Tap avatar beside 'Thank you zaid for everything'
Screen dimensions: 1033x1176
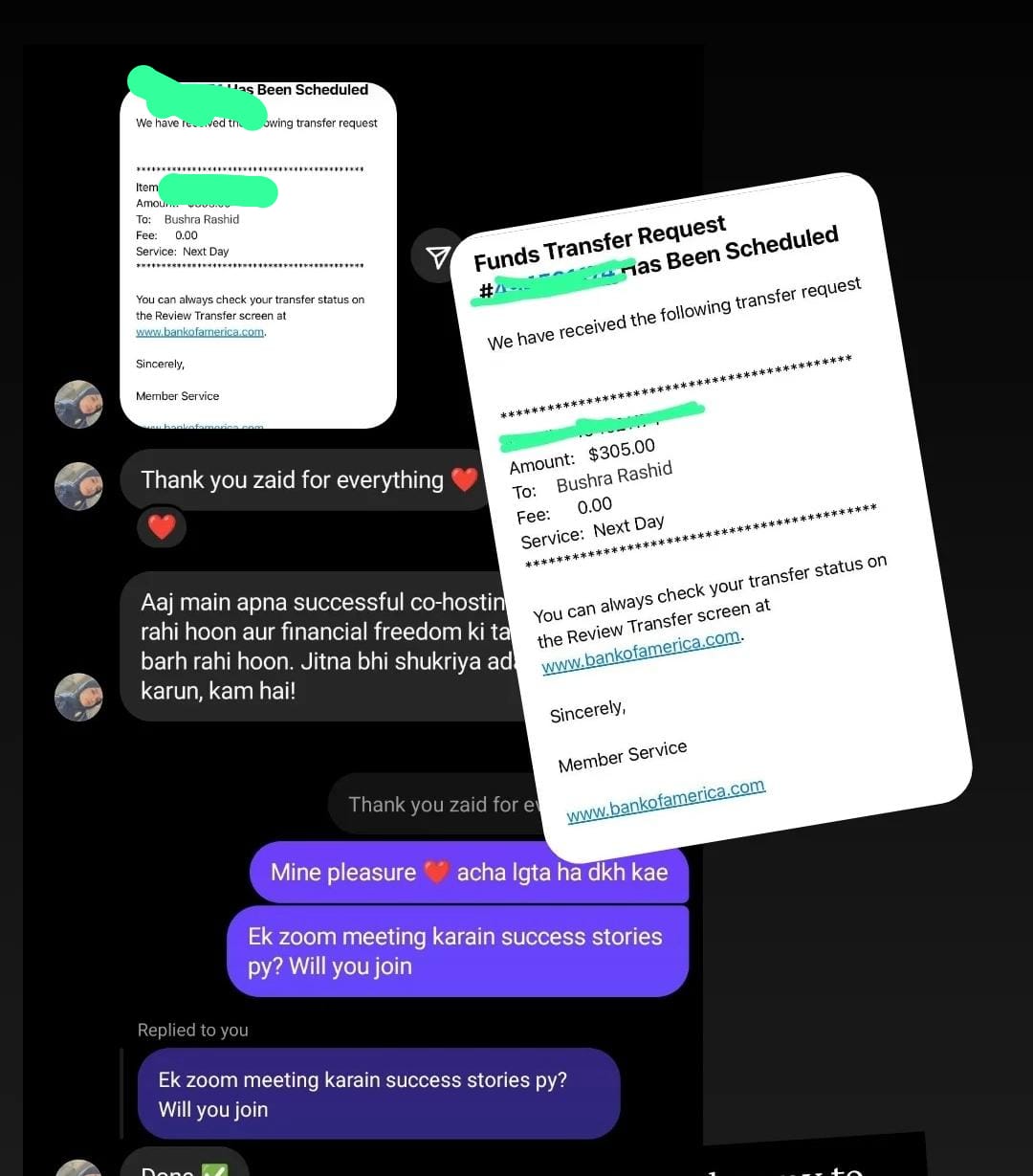pos(78,486)
